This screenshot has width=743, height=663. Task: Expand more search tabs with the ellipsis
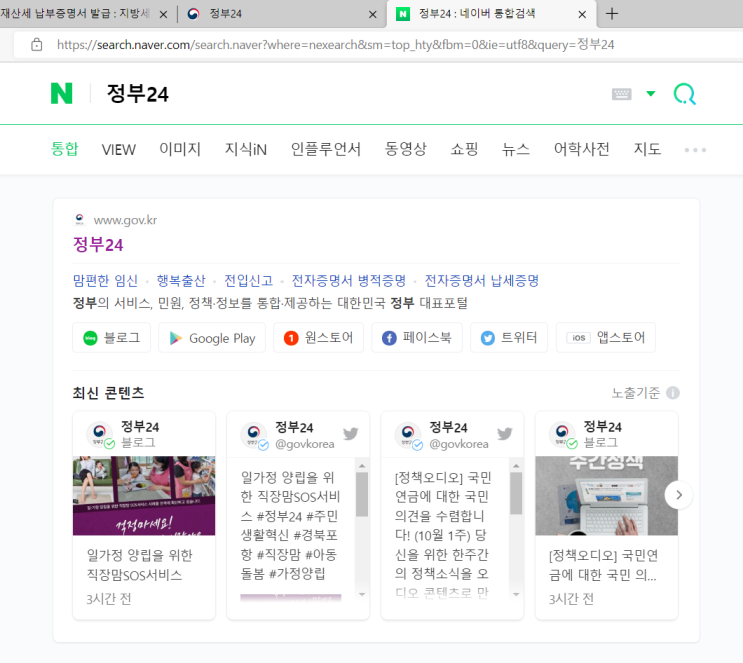[x=695, y=150]
